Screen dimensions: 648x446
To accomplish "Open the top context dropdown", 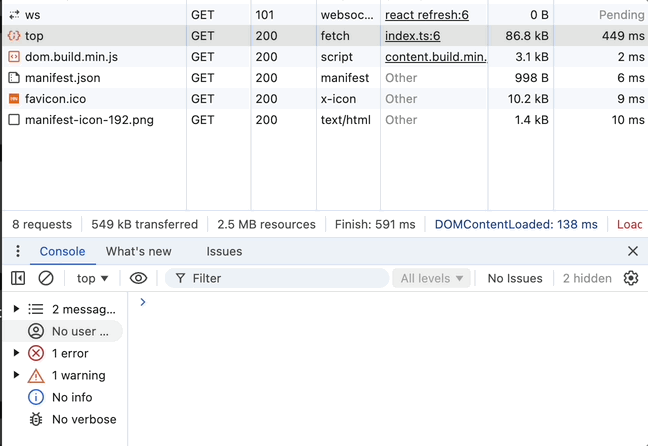I will click(x=93, y=278).
